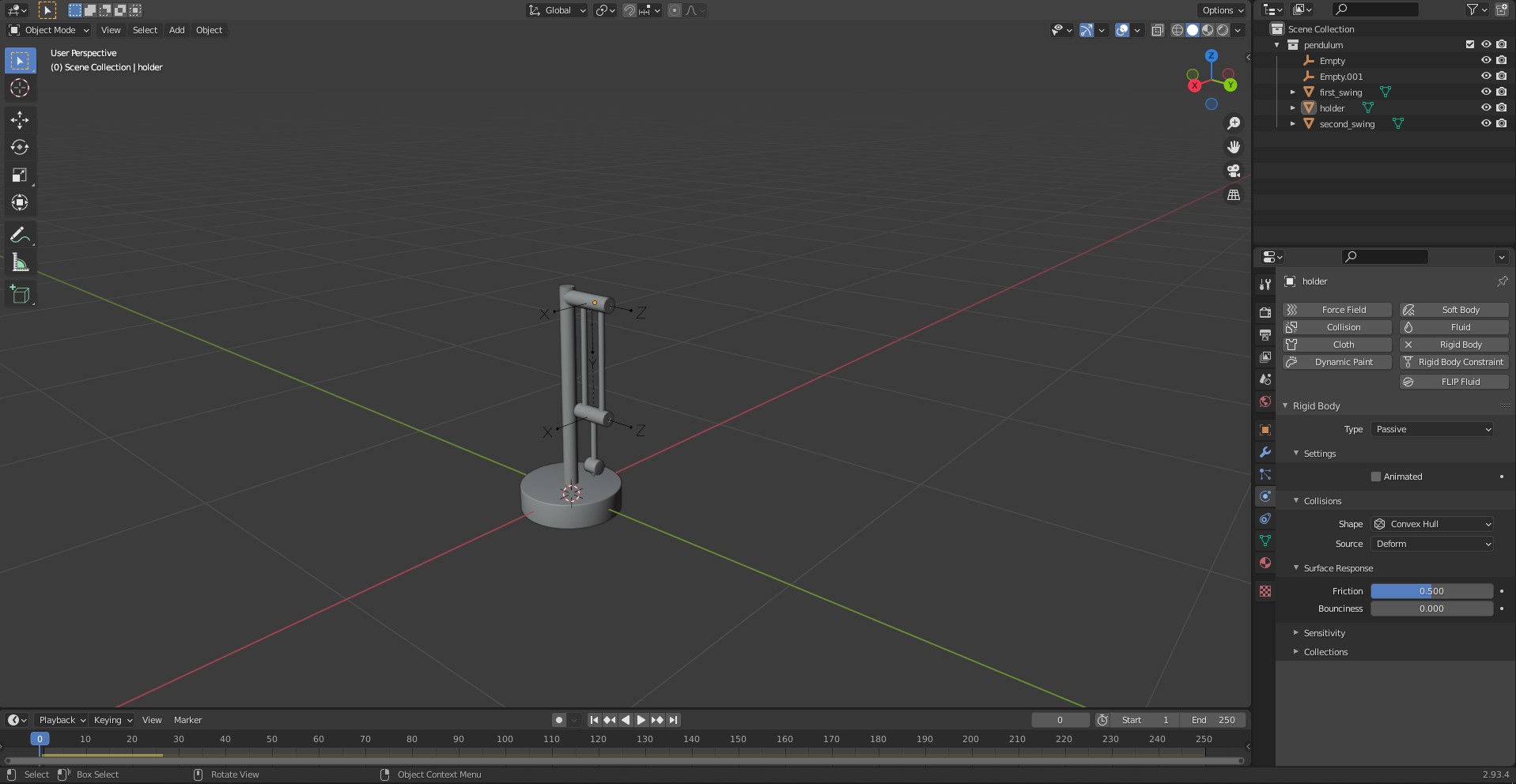Disable pendulum collection render camera icon
This screenshot has width=1516, height=784.
[1502, 45]
